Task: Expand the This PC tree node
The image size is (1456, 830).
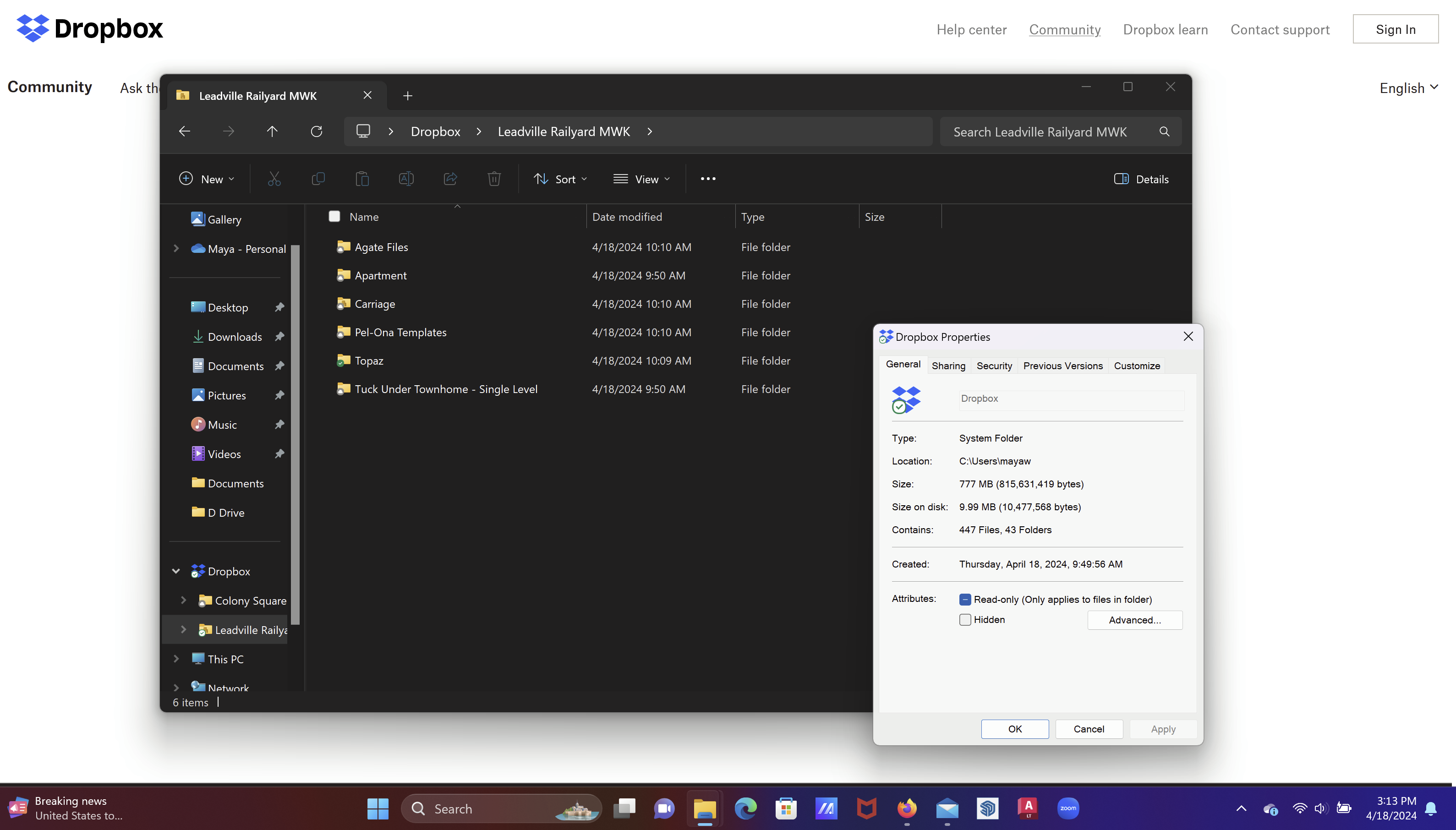Action: point(176,659)
